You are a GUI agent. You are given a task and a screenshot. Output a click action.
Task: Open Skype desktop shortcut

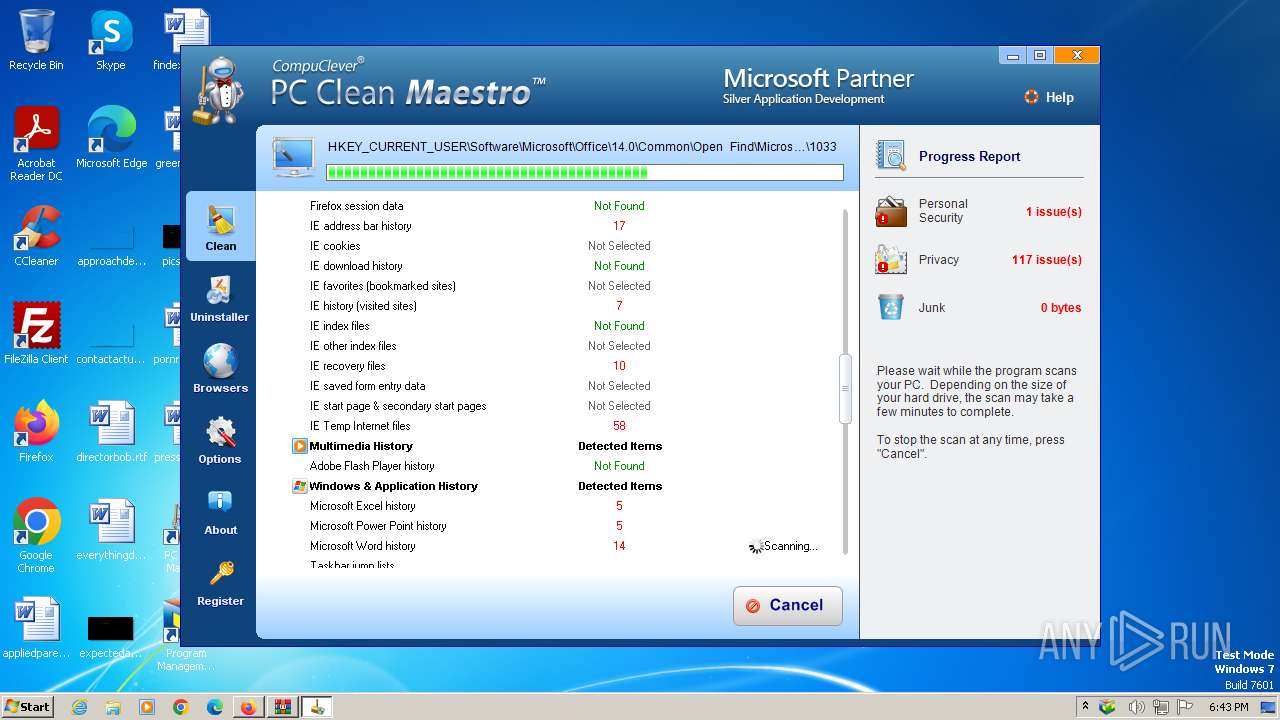tap(110, 40)
